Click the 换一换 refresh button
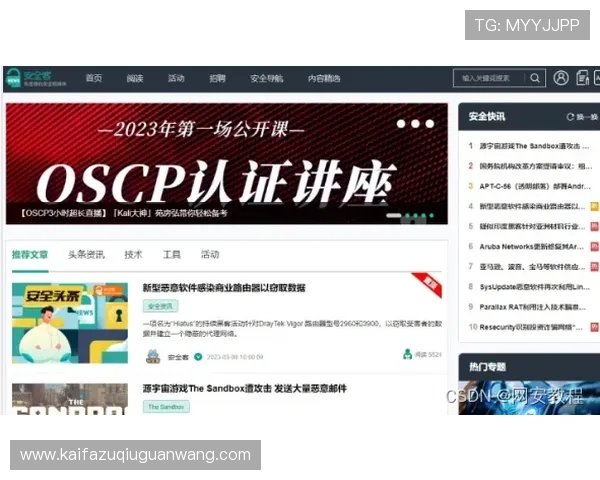The image size is (600, 480). 582,117
